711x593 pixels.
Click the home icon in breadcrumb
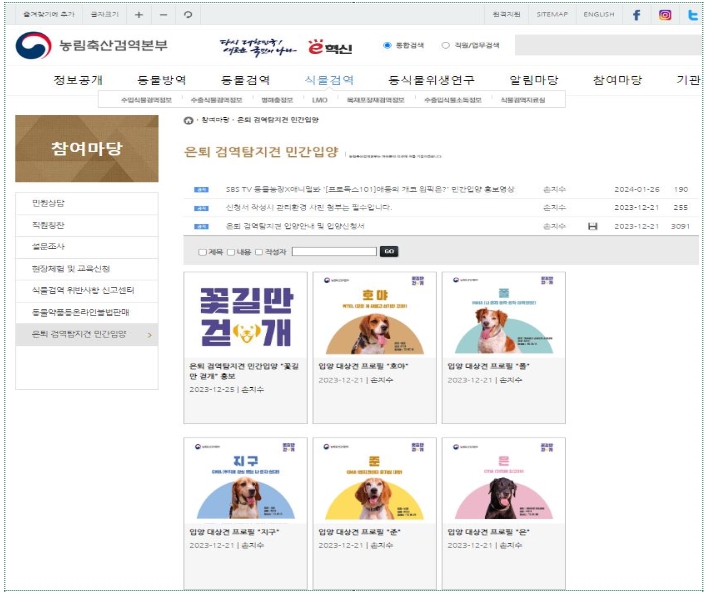(189, 120)
